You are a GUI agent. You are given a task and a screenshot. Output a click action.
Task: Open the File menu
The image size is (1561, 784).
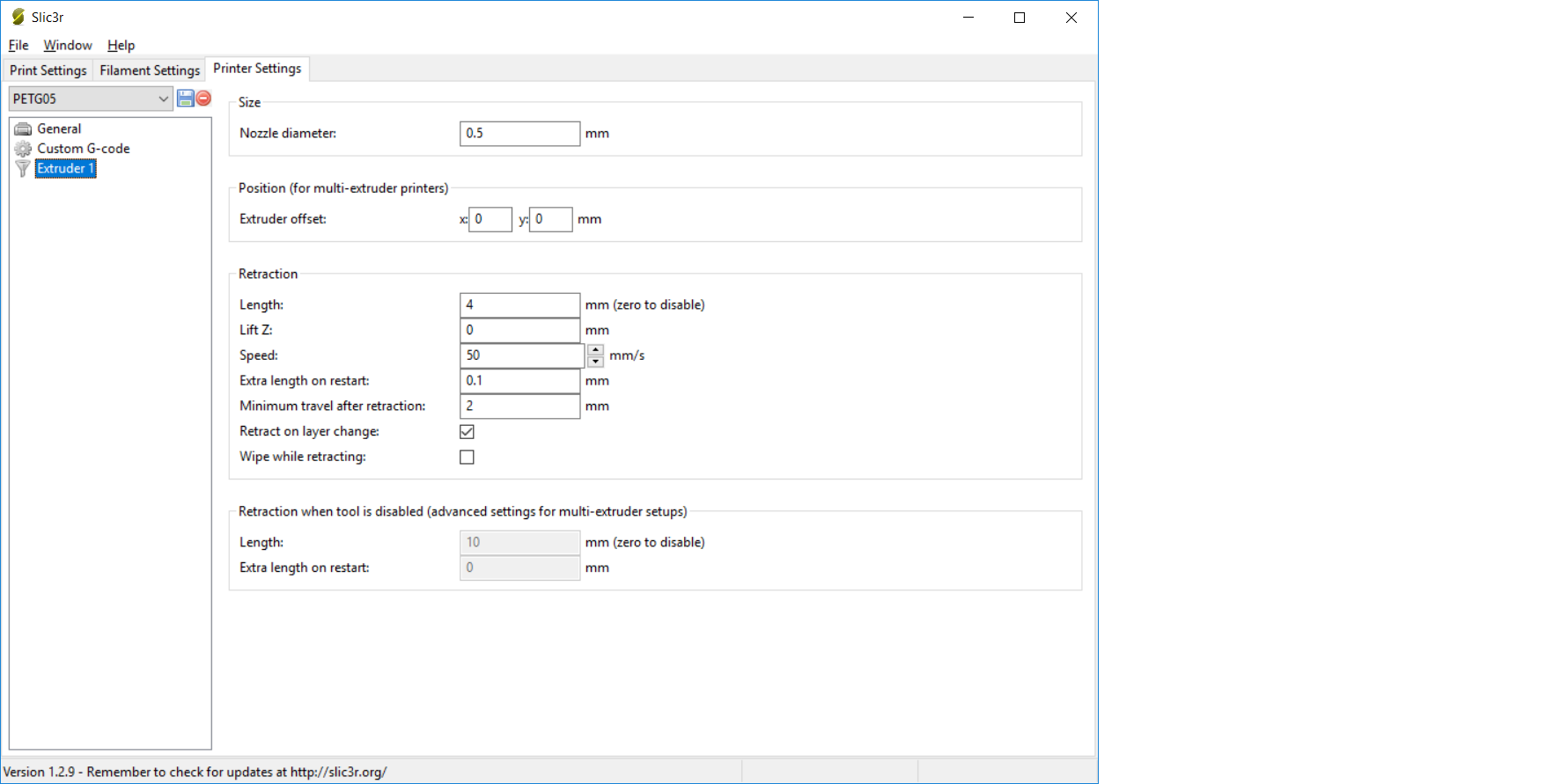pos(18,46)
